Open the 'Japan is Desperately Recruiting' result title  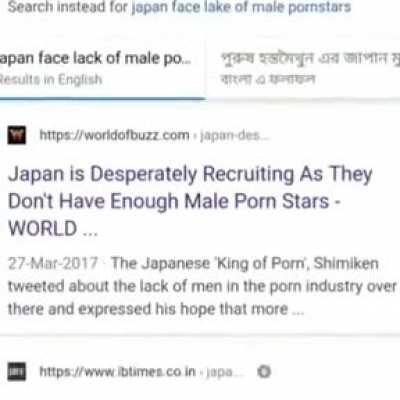190,201
